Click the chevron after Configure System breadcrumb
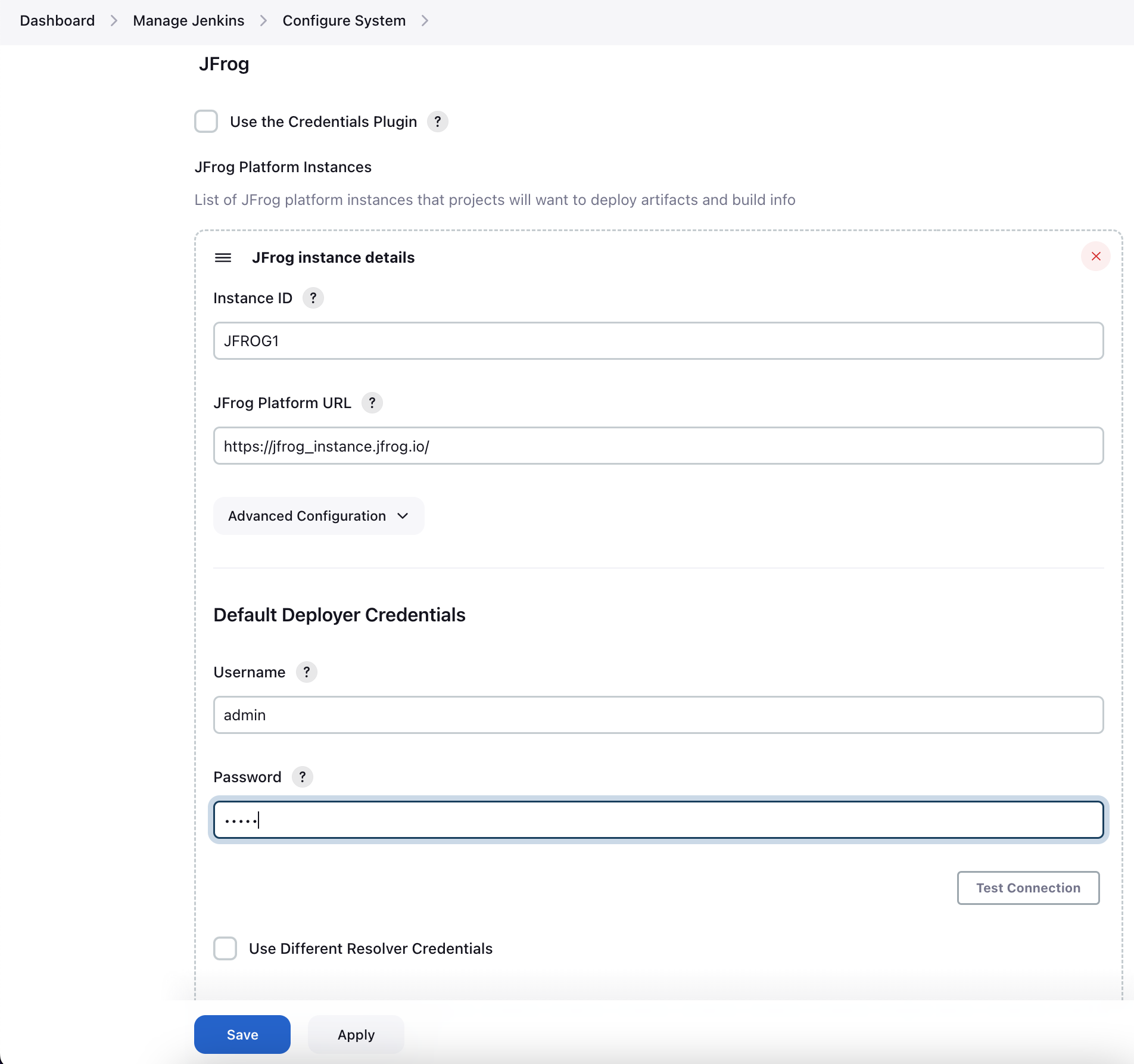The height and width of the screenshot is (1064, 1134). click(425, 21)
